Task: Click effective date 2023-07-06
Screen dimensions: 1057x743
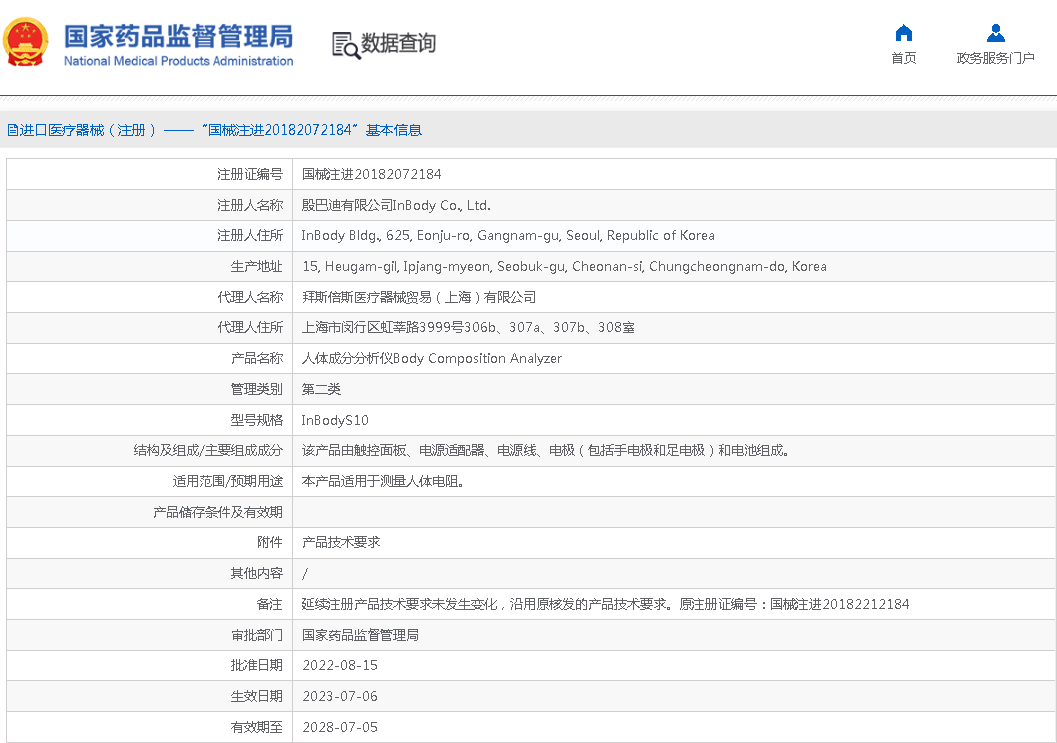Action: (x=340, y=696)
